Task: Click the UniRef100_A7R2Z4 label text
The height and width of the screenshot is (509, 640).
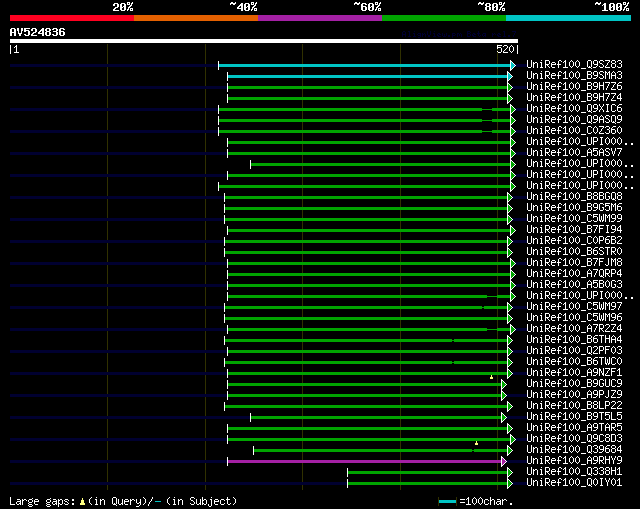Action: (574, 329)
